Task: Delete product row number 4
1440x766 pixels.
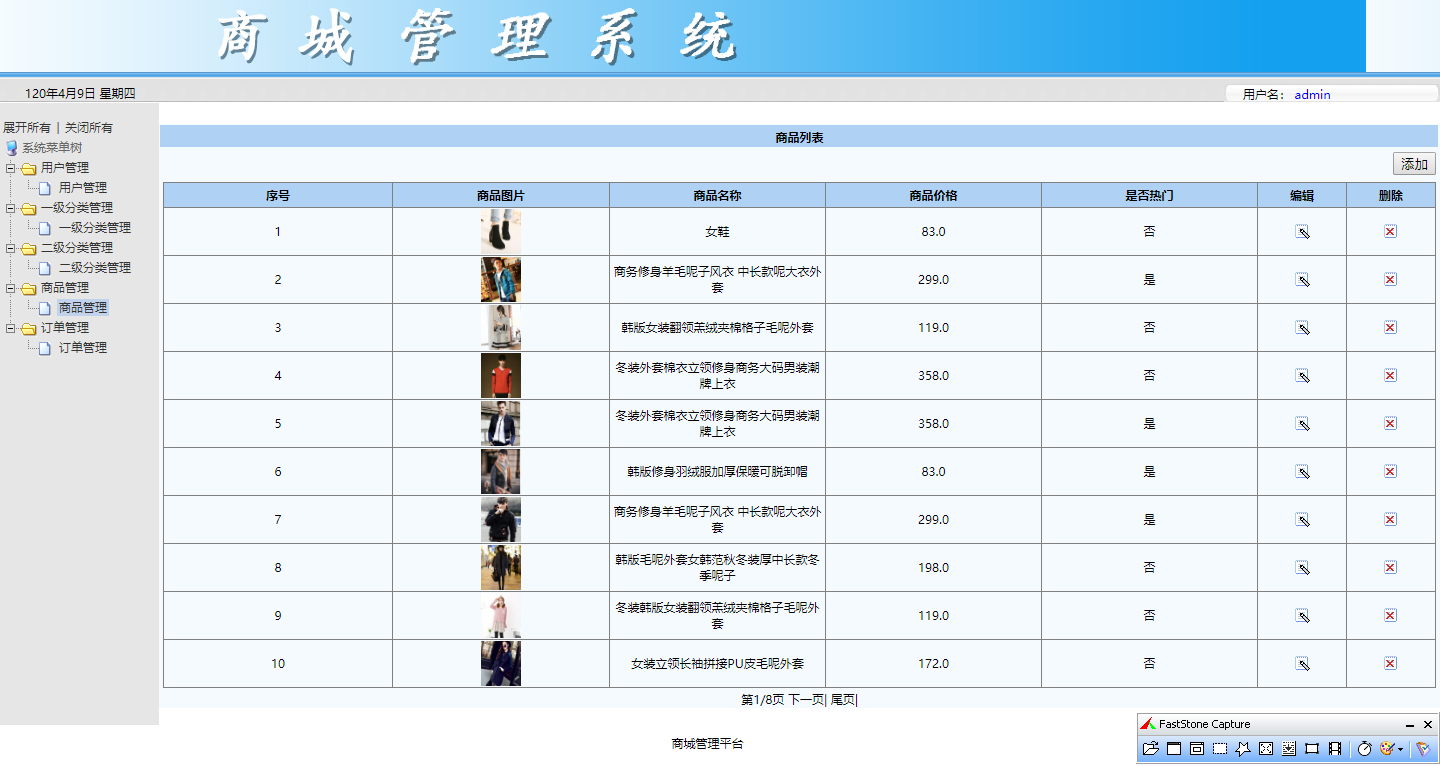Action: point(1390,376)
